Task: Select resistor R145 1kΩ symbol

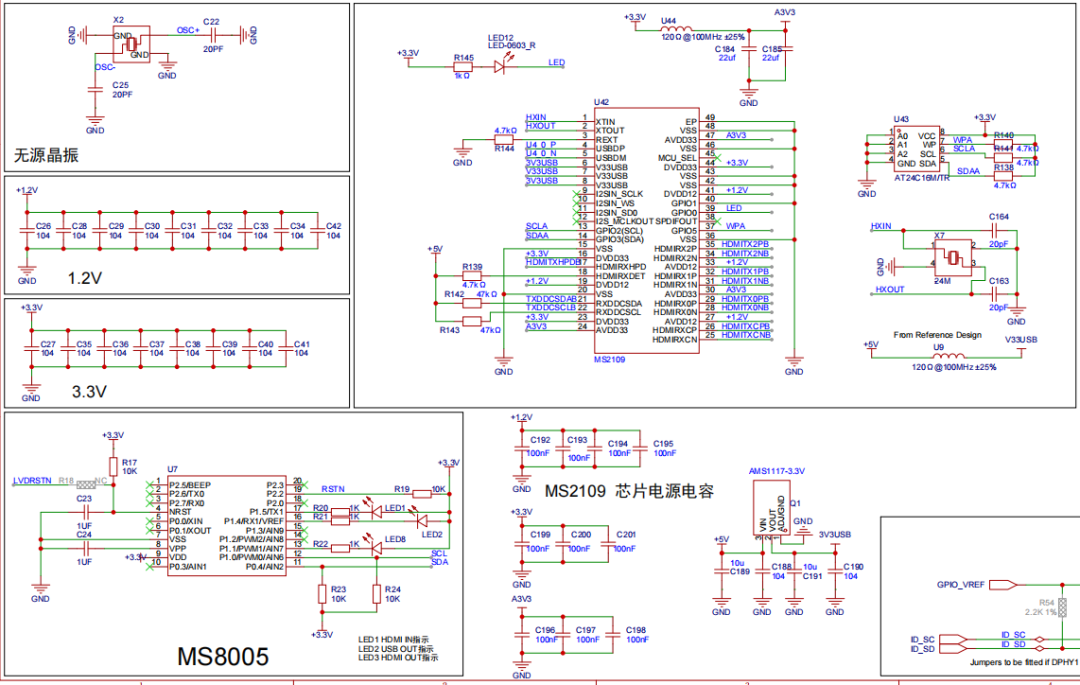Action: pos(463,67)
